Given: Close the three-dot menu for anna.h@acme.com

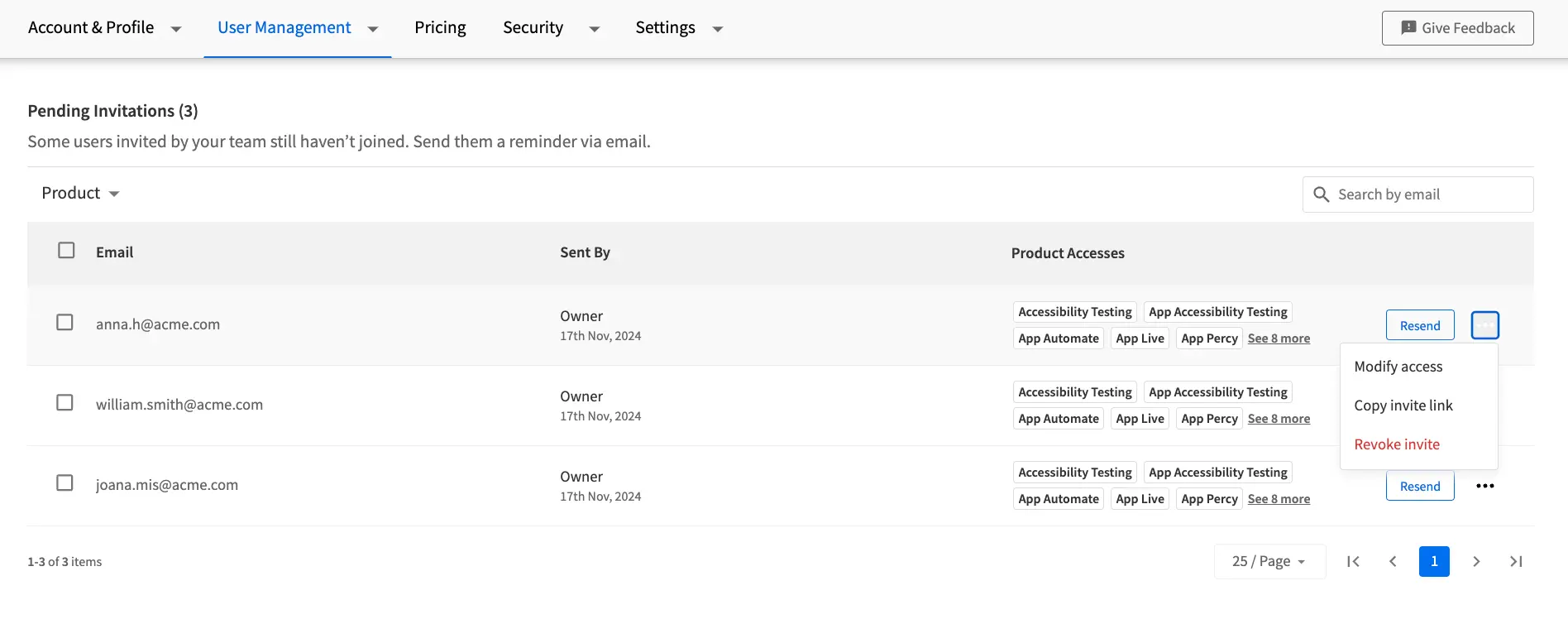Looking at the screenshot, I should [1484, 325].
